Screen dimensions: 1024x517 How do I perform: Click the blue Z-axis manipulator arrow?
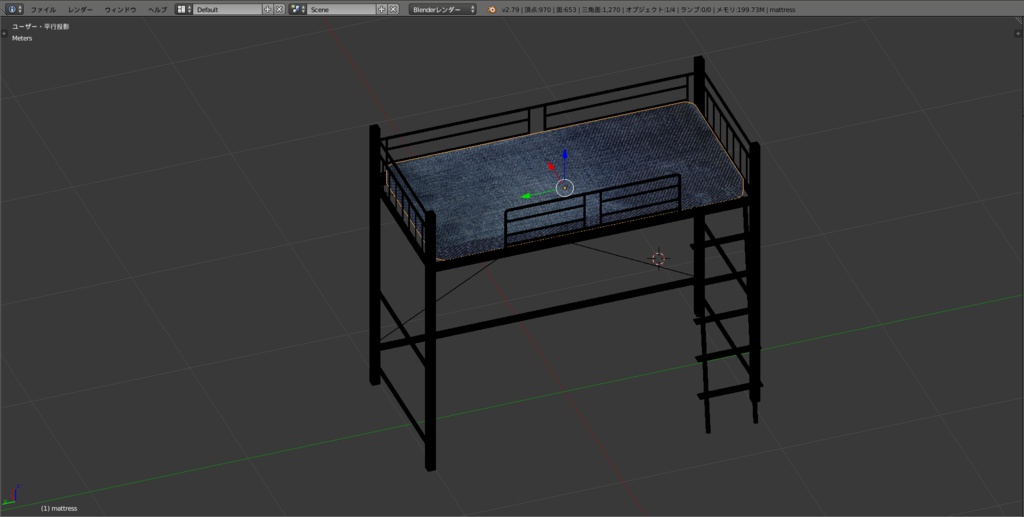(565, 155)
